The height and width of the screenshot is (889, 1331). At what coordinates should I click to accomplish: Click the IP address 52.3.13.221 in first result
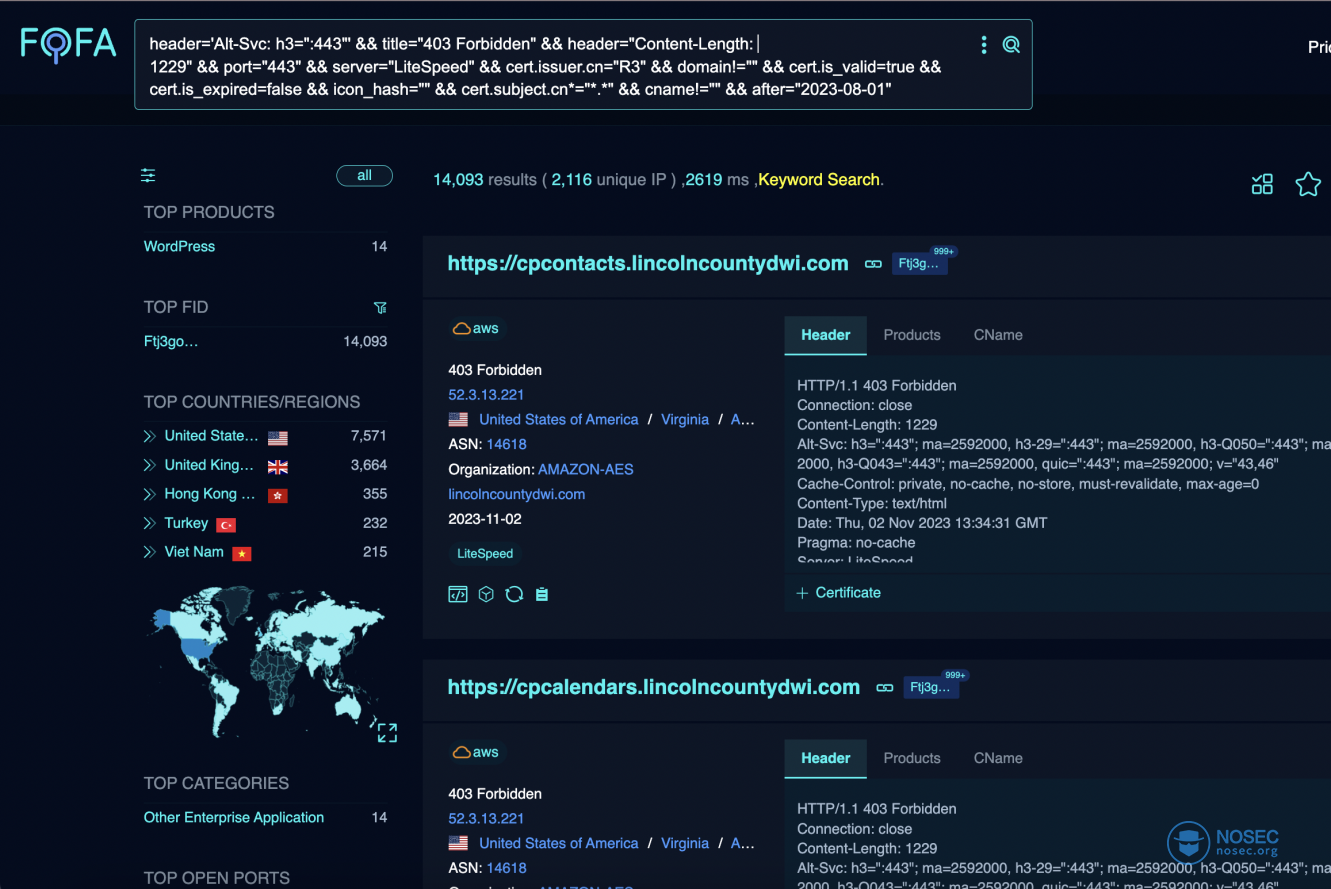tap(486, 395)
